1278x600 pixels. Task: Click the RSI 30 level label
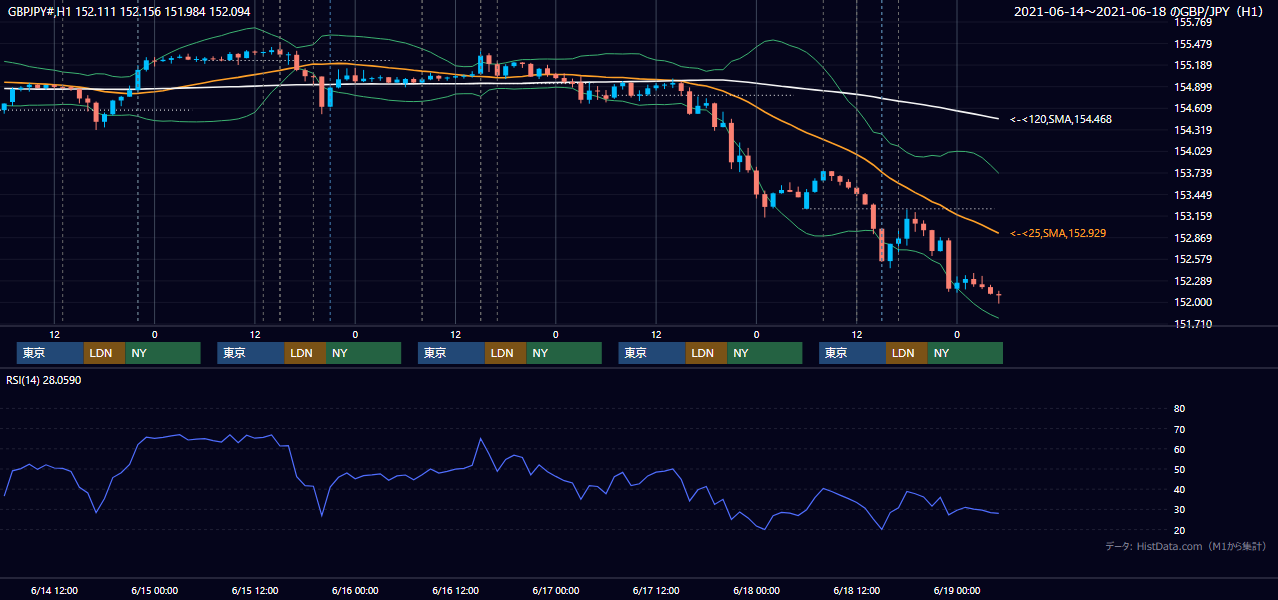(x=1179, y=510)
